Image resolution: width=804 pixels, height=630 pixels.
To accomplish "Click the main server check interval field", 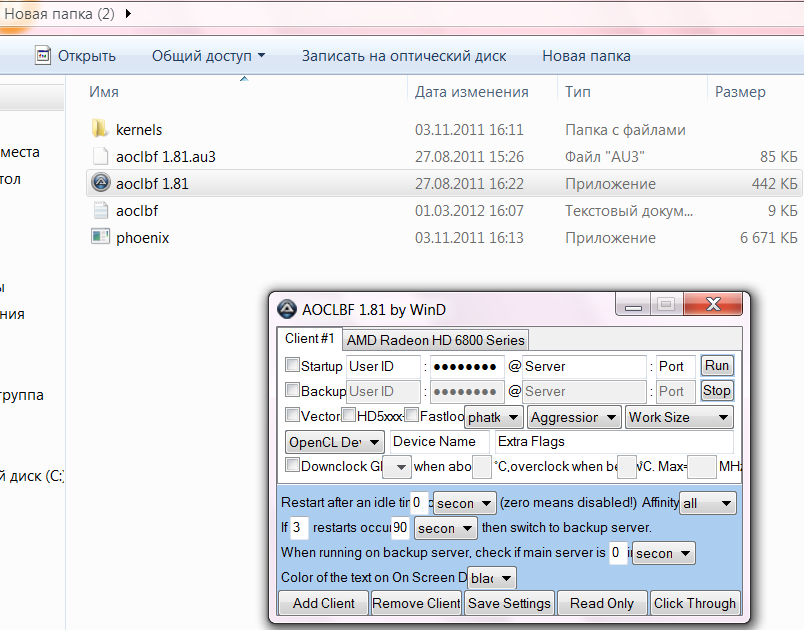I will 617,553.
